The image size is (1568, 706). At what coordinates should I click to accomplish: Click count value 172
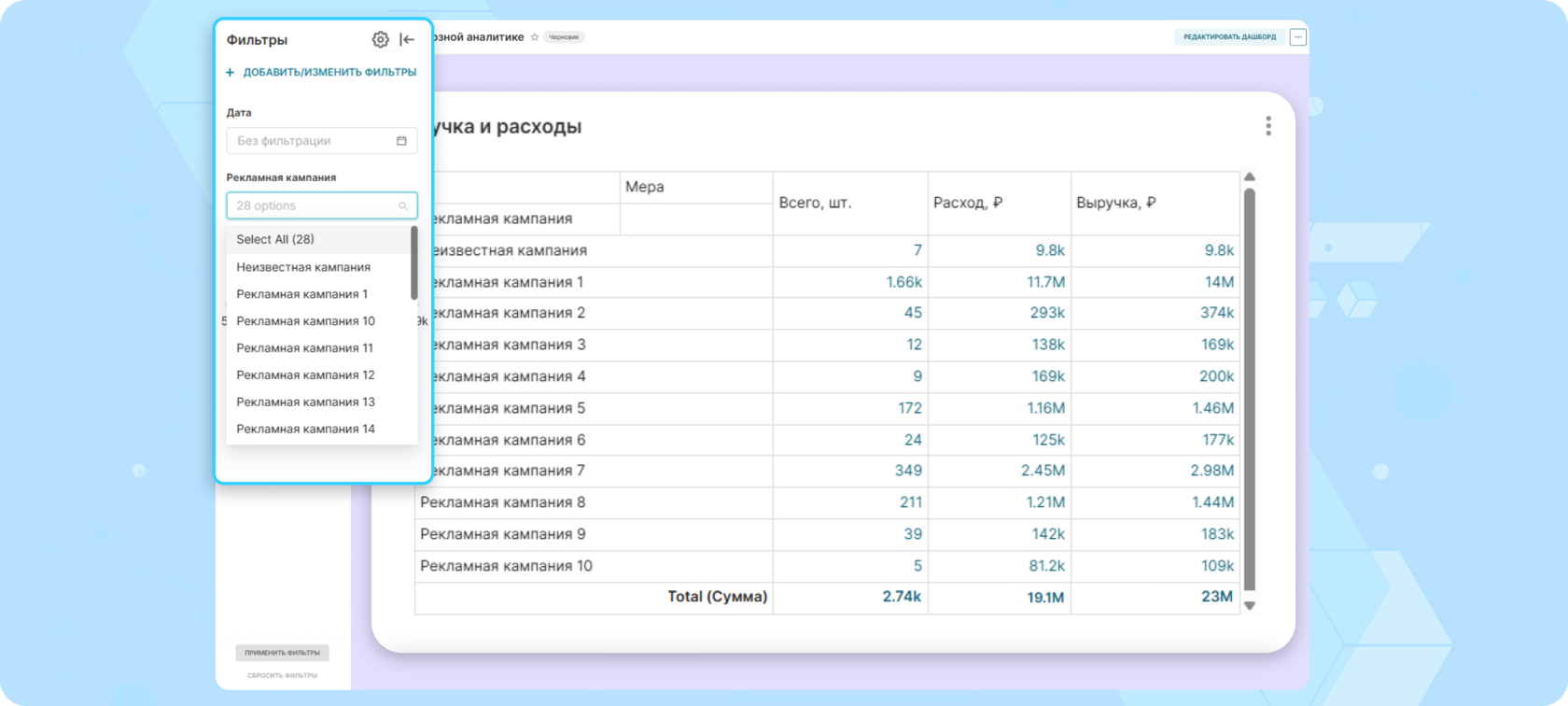tap(910, 408)
